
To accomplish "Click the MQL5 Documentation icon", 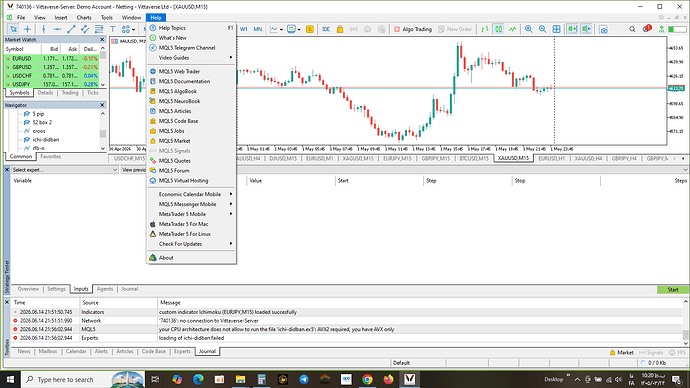I will (x=153, y=81).
